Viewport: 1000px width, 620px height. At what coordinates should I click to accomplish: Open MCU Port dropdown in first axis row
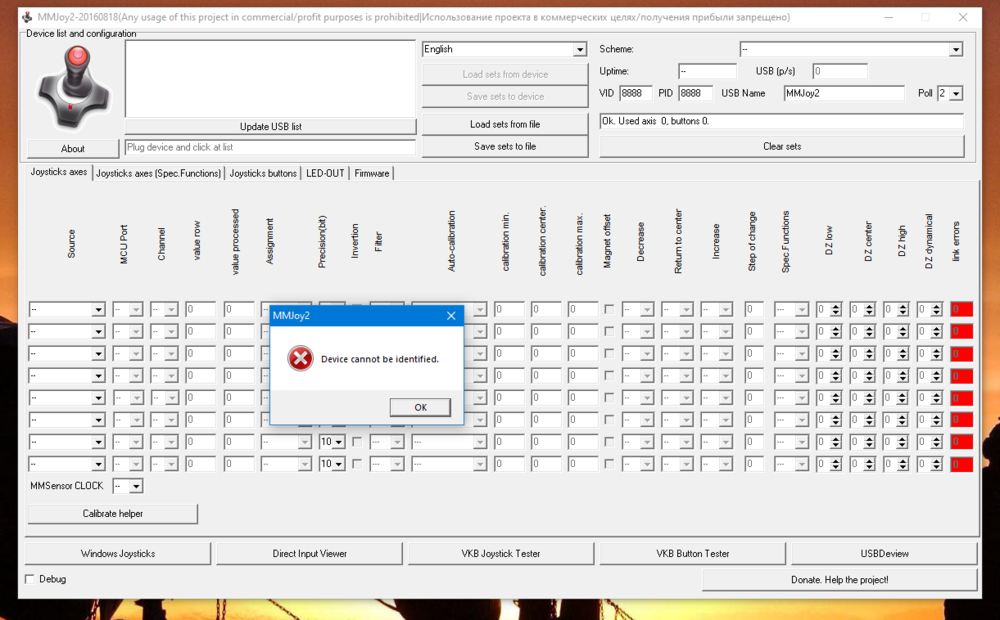click(x=136, y=309)
